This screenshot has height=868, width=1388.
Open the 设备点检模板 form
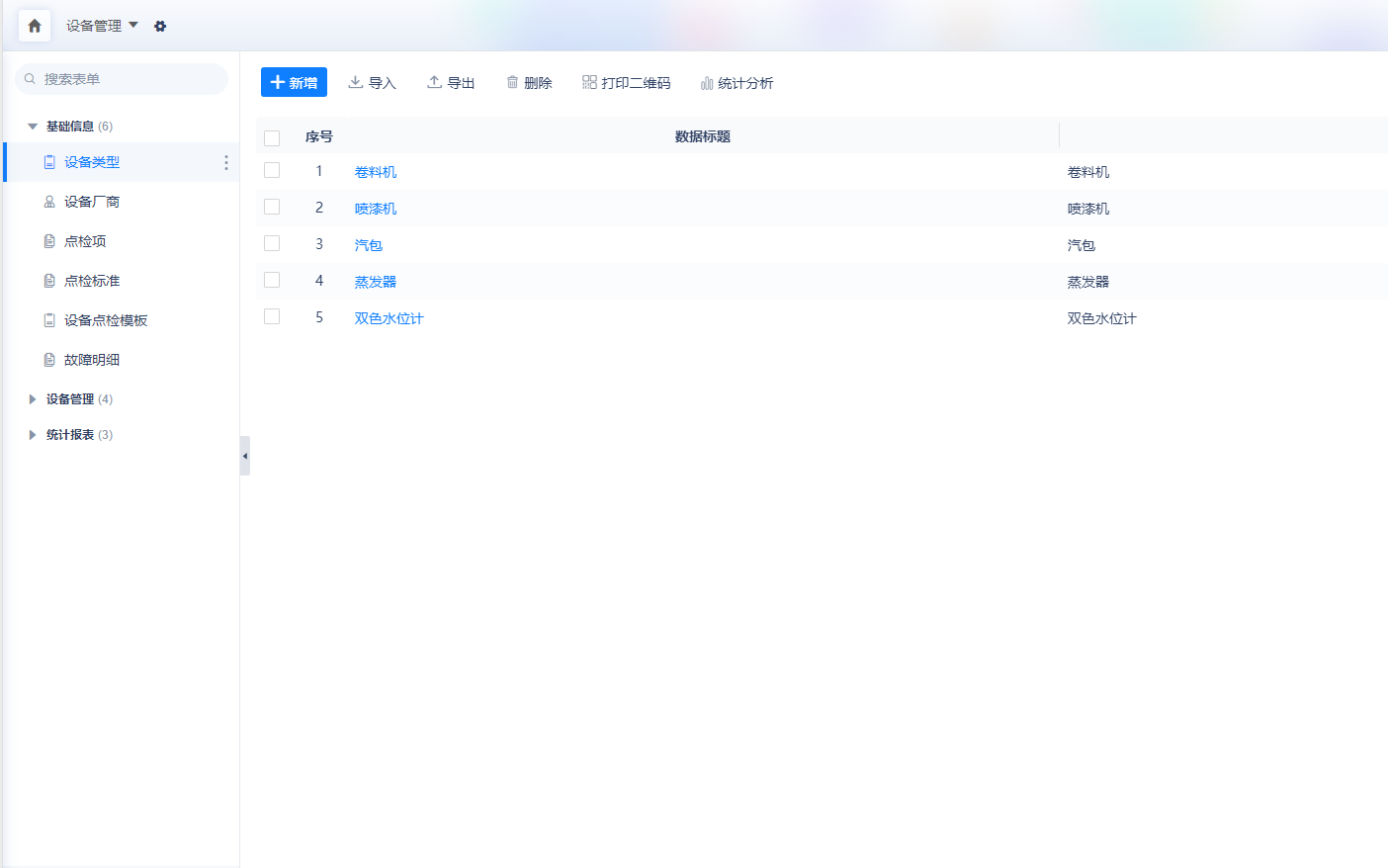pos(106,320)
